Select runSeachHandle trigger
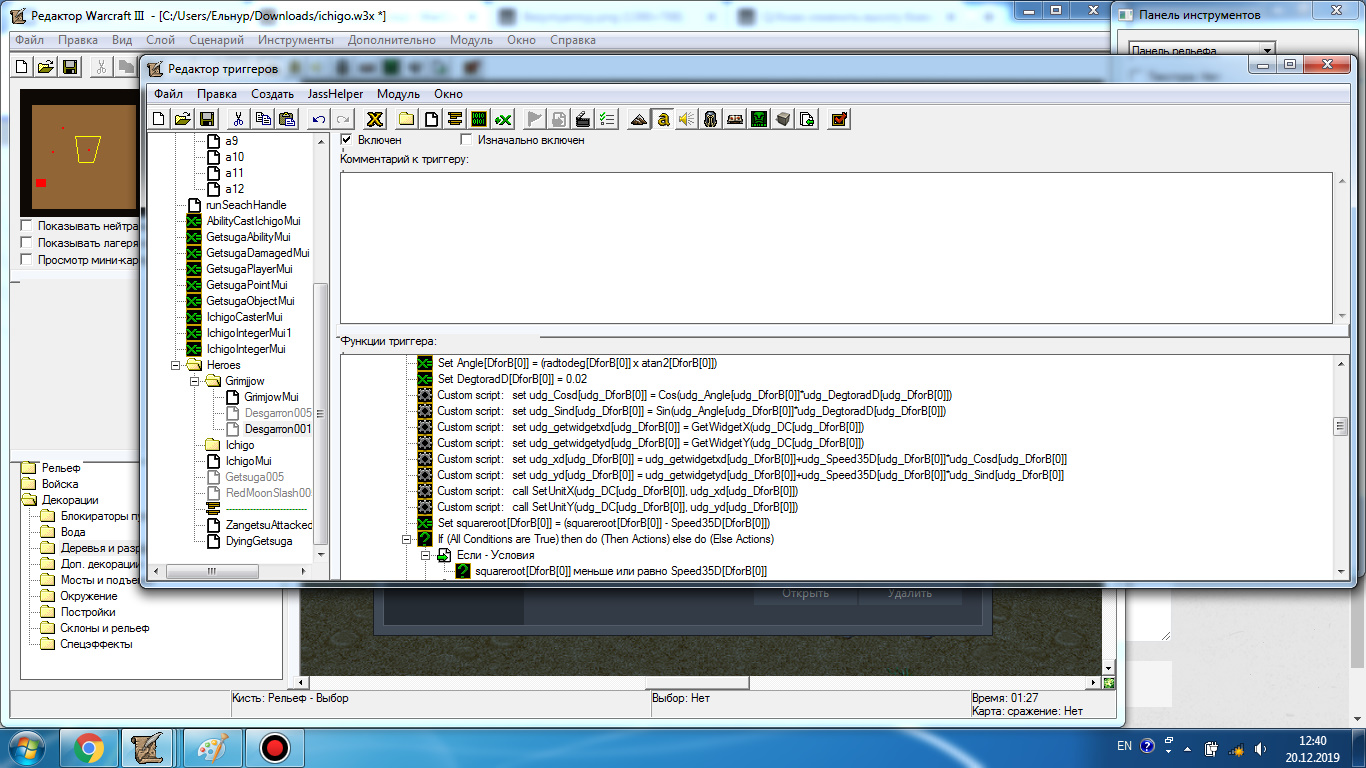Viewport: 1366px width, 768px height. click(x=246, y=205)
